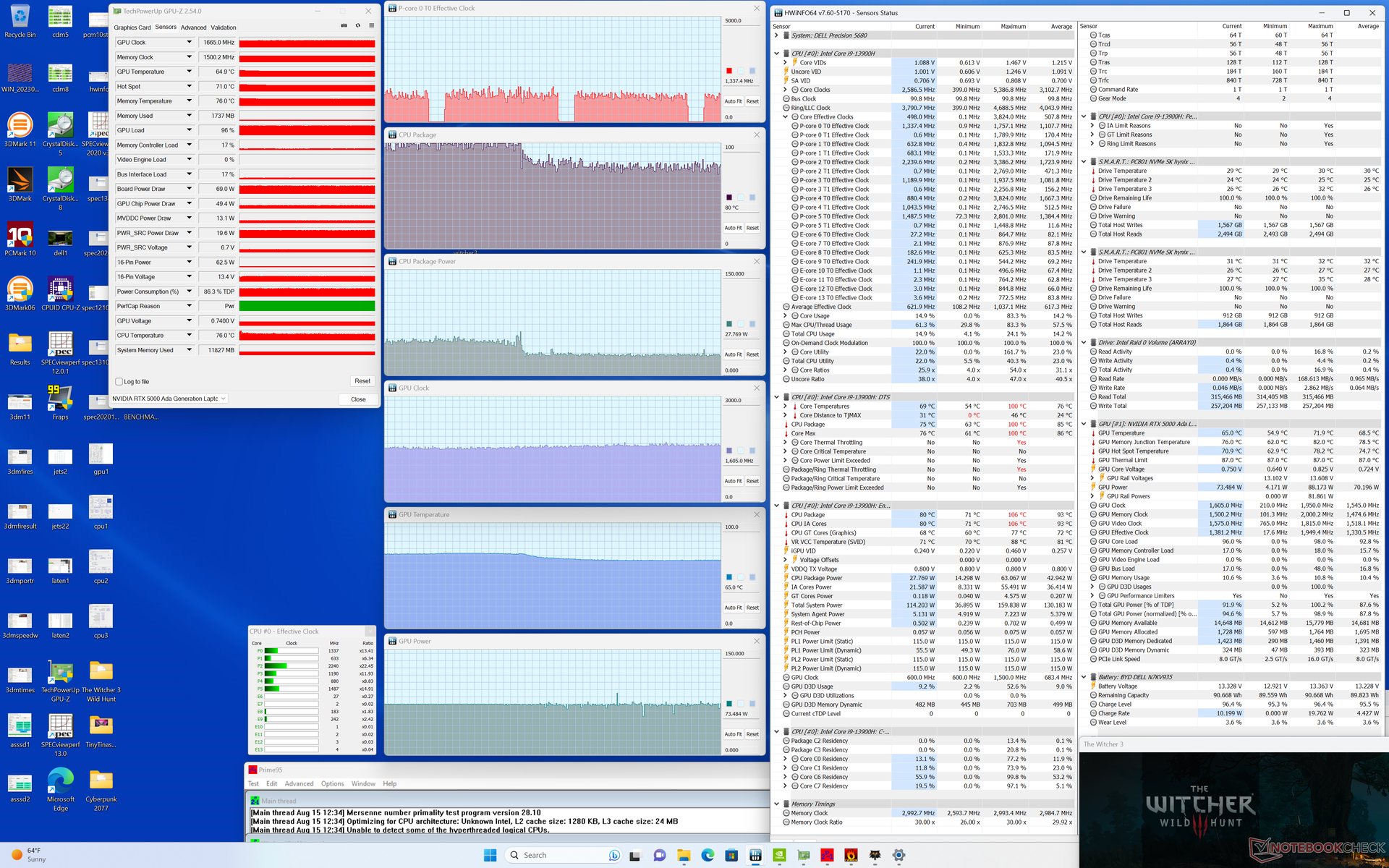
Task: Enable Log to file checkbox
Action: pyautogui.click(x=119, y=381)
